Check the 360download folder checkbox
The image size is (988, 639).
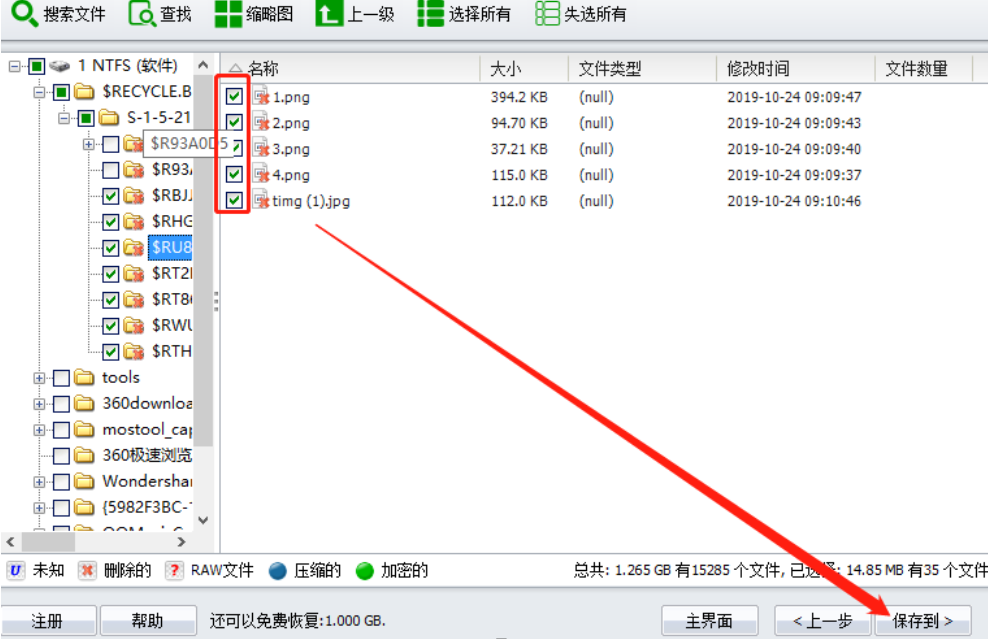[61, 403]
